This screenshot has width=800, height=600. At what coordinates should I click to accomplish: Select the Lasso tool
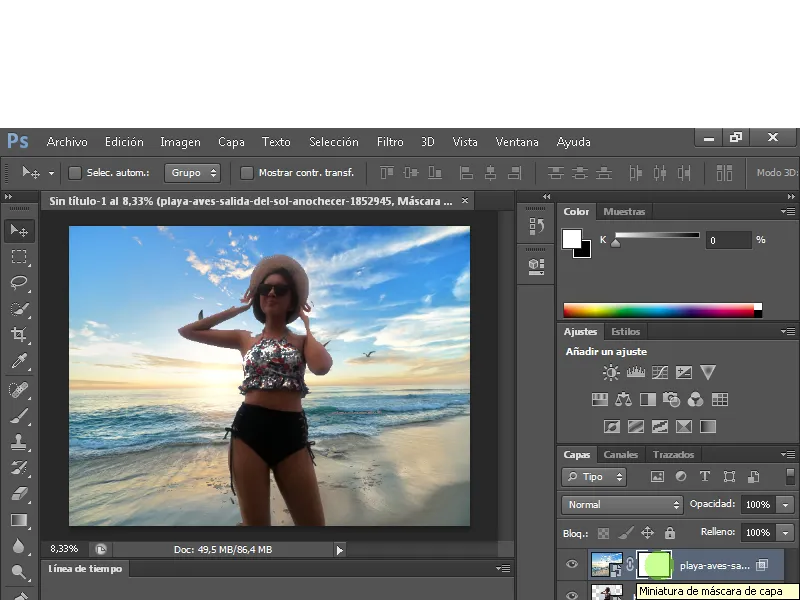coord(19,283)
